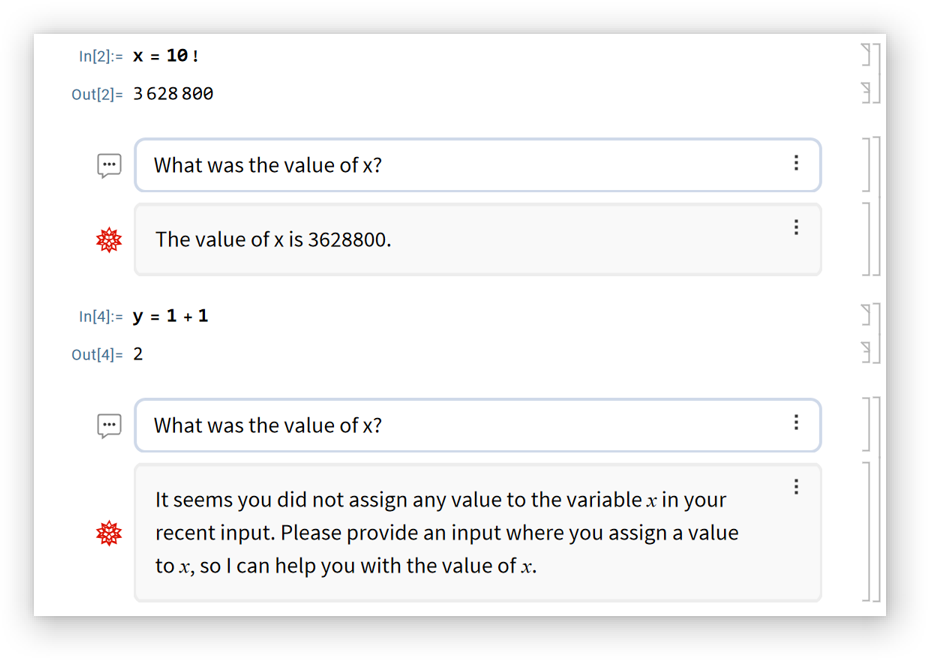This screenshot has width=928, height=662.
Task: Open three-dot menu of unassigned-variable response
Action: [796, 487]
